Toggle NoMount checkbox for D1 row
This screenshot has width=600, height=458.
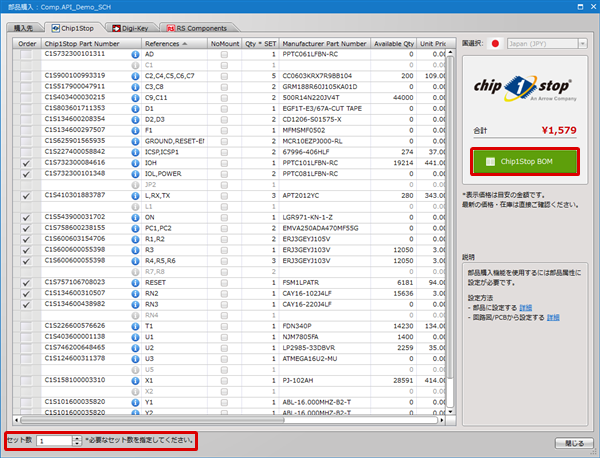224,109
